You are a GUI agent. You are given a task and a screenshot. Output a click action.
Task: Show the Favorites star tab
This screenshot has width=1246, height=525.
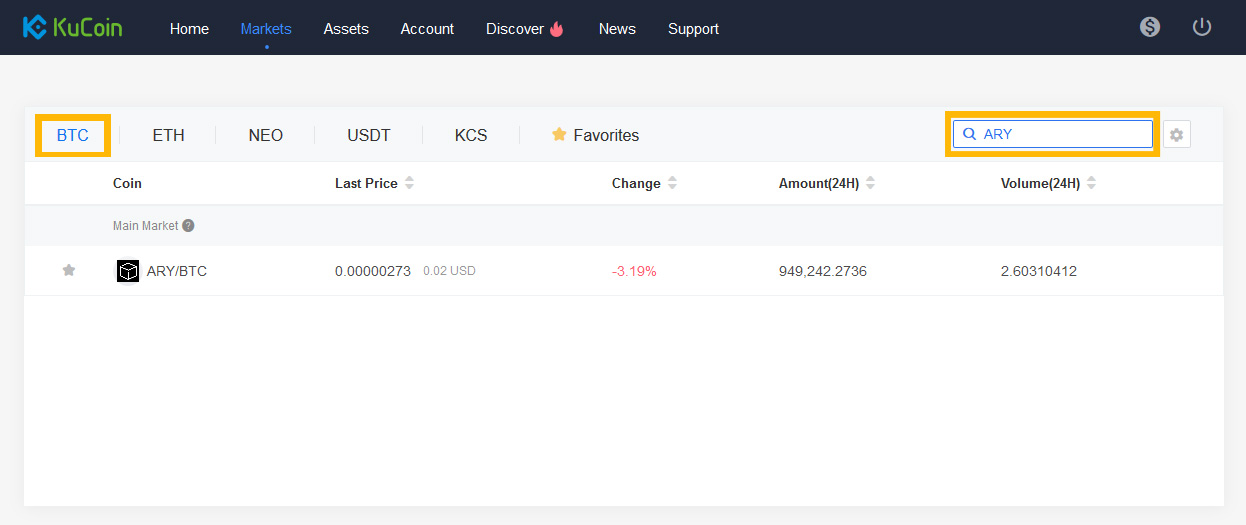pos(595,135)
